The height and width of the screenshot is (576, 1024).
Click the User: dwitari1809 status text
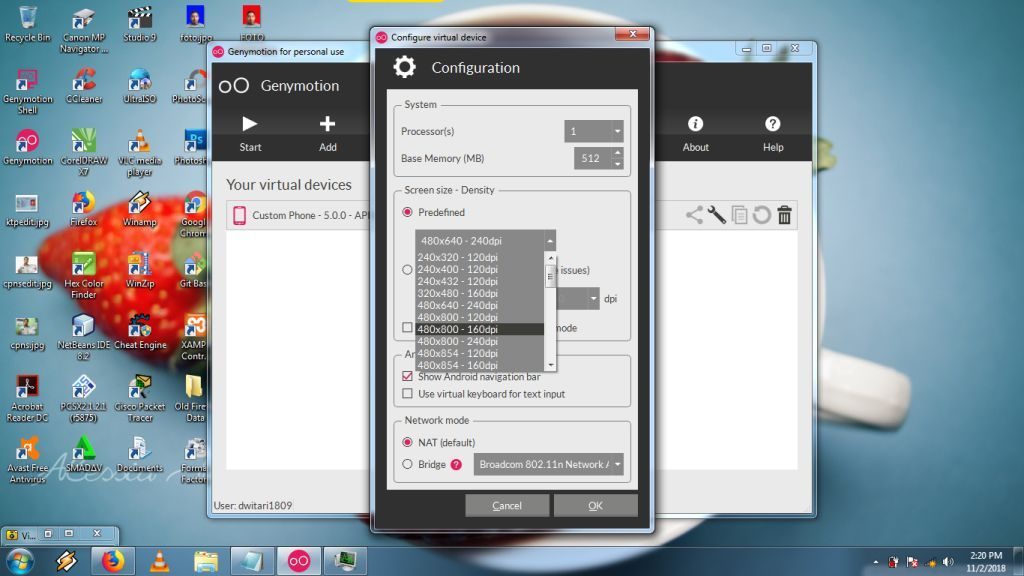pos(253,505)
